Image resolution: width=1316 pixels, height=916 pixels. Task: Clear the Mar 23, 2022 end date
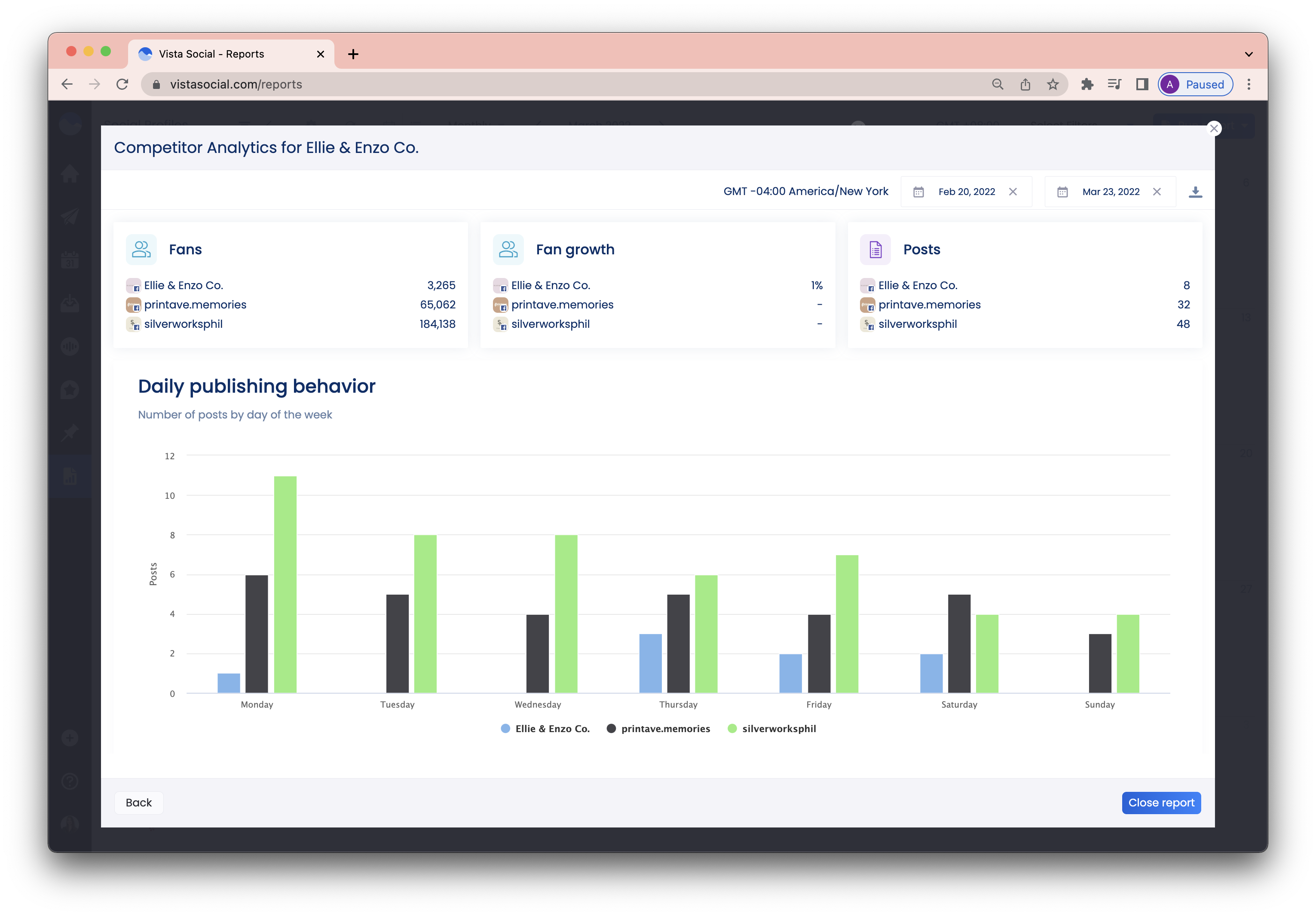[x=1157, y=192]
